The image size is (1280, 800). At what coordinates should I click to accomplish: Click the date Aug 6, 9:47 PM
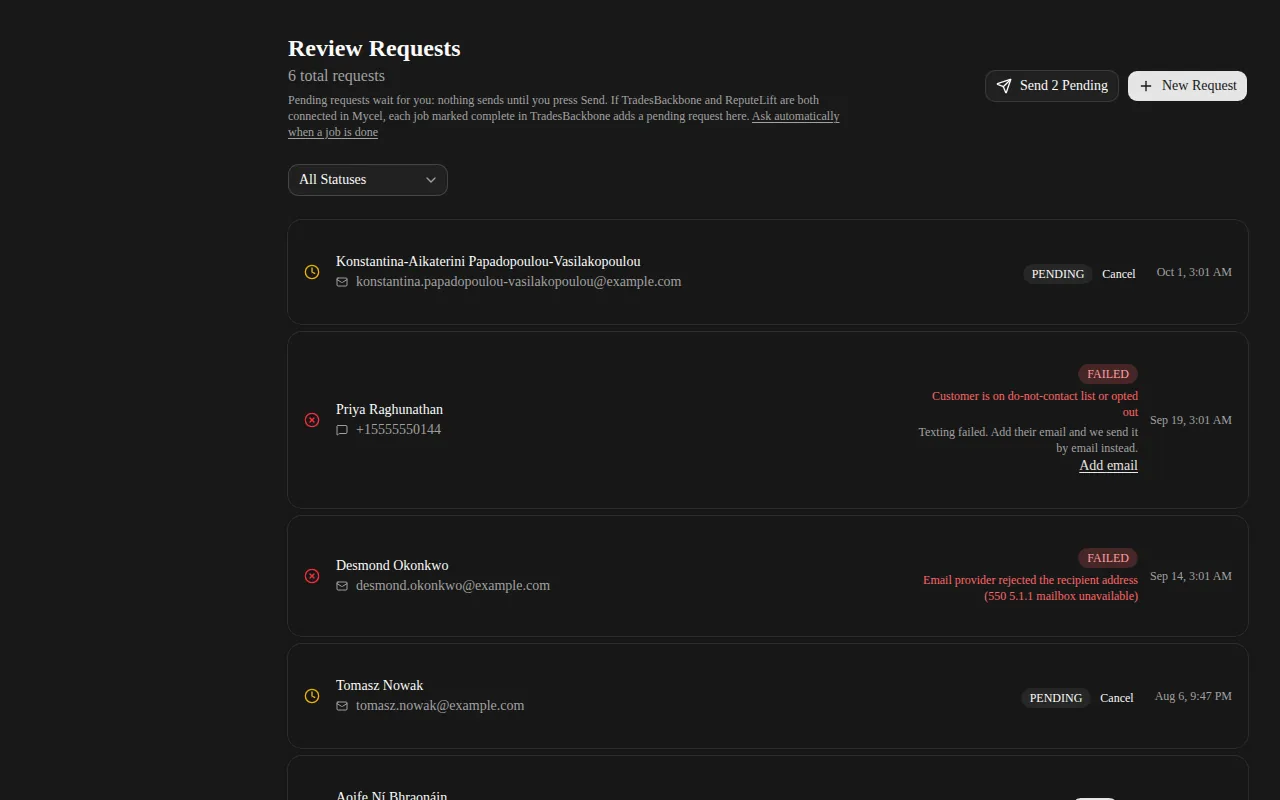[x=1193, y=696]
